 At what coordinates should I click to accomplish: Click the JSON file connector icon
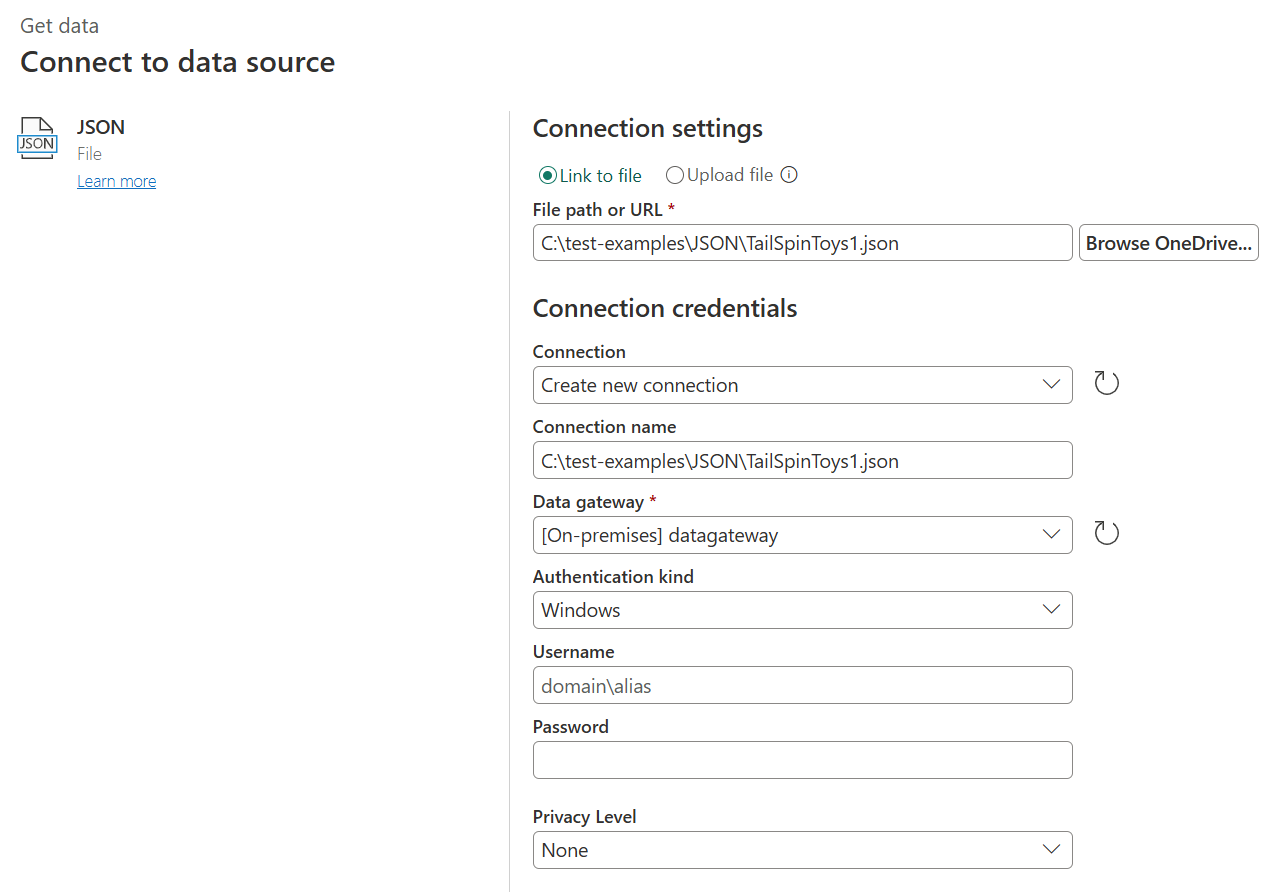click(x=38, y=138)
